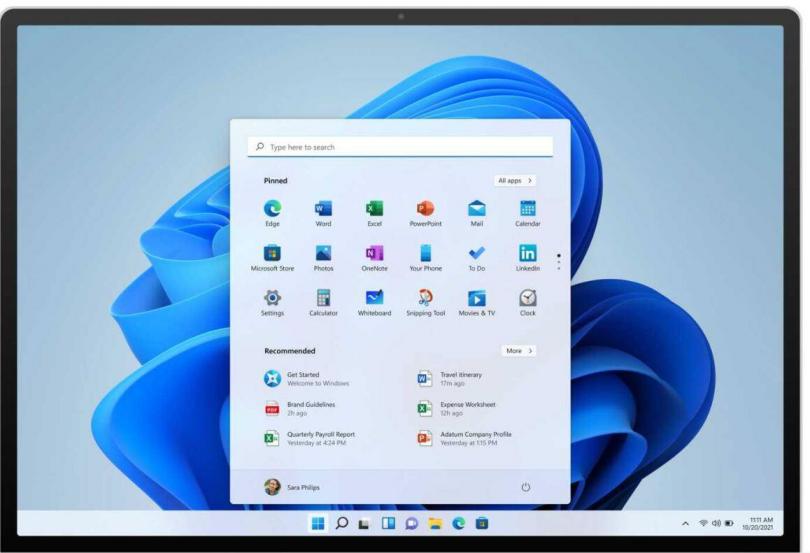Launch Edge from the taskbar

pyautogui.click(x=459, y=524)
